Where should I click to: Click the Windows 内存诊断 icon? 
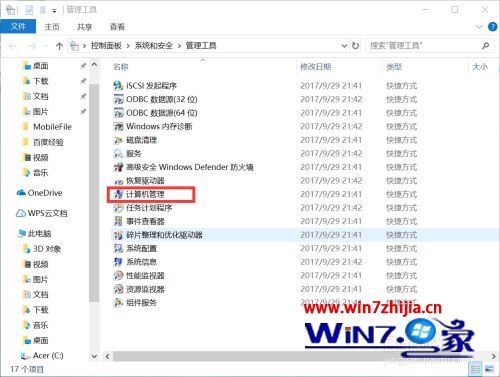[118, 126]
